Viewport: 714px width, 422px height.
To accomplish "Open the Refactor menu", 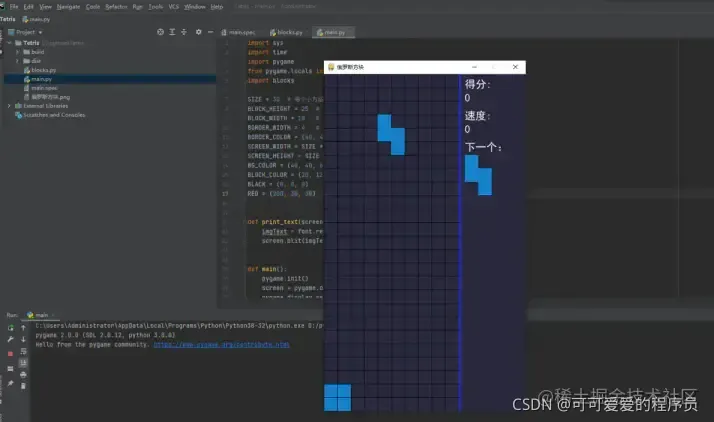I will pyautogui.click(x=116, y=7).
